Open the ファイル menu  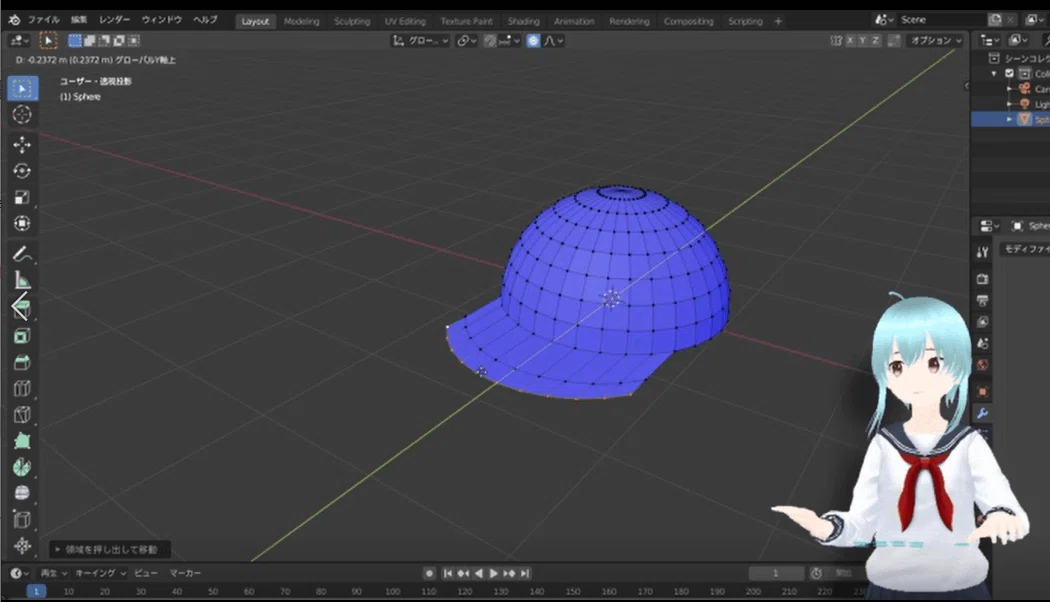44,20
